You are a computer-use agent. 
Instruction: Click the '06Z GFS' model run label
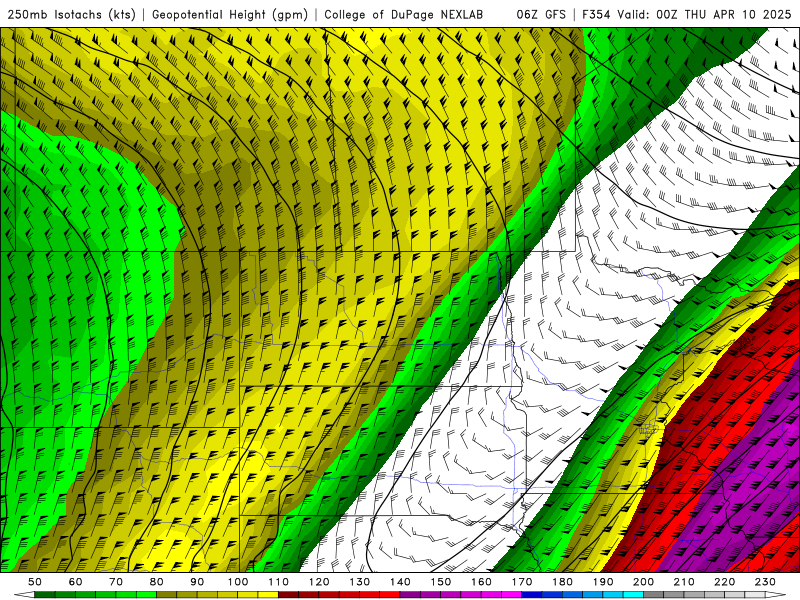(541, 15)
